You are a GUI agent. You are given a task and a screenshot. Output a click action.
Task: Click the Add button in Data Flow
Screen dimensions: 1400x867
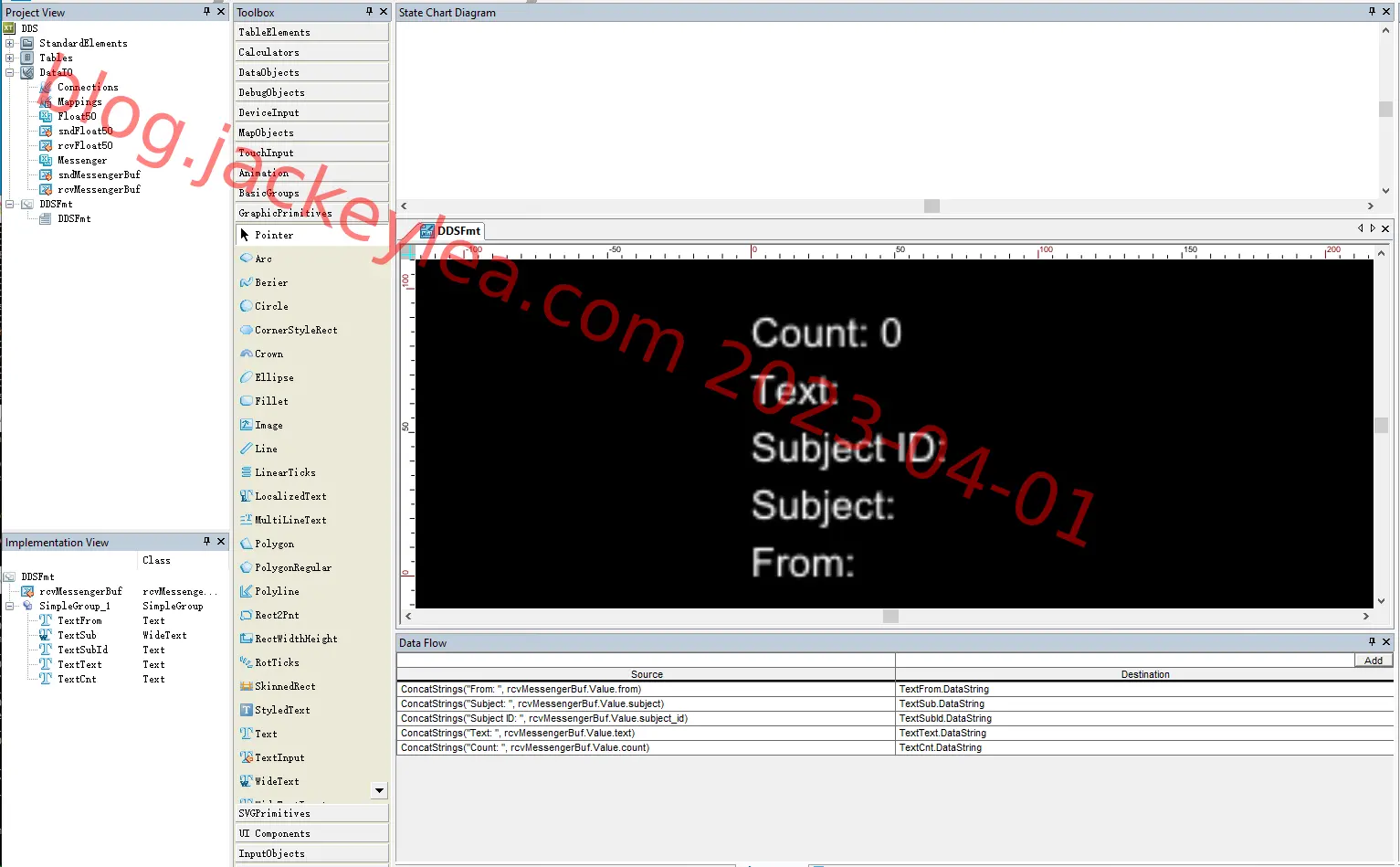click(1374, 661)
